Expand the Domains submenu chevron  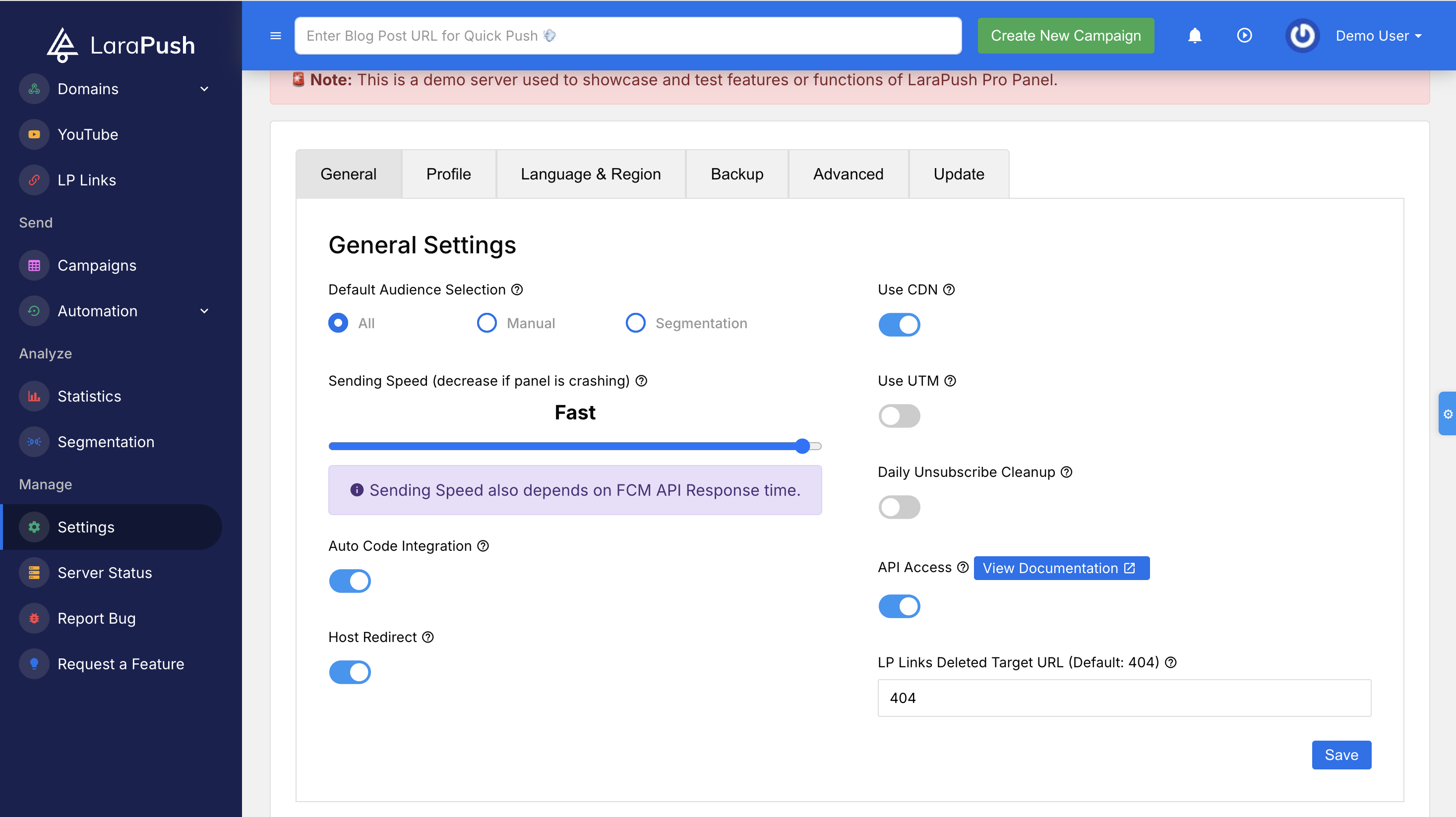[205, 89]
